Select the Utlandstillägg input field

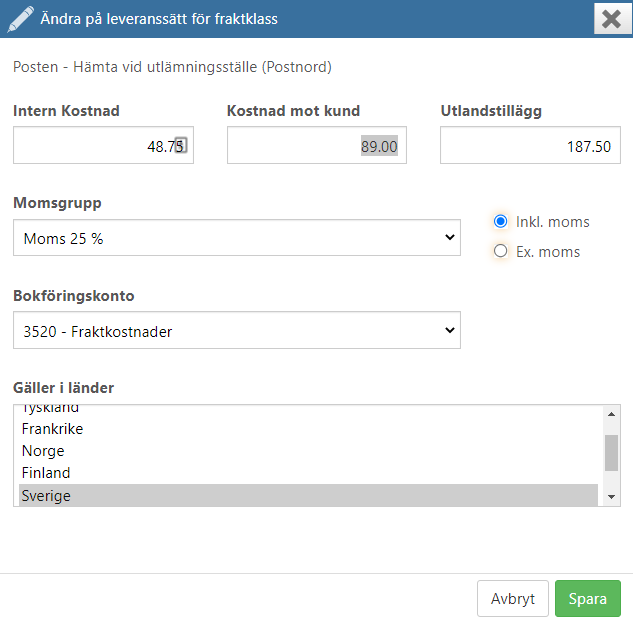point(530,145)
